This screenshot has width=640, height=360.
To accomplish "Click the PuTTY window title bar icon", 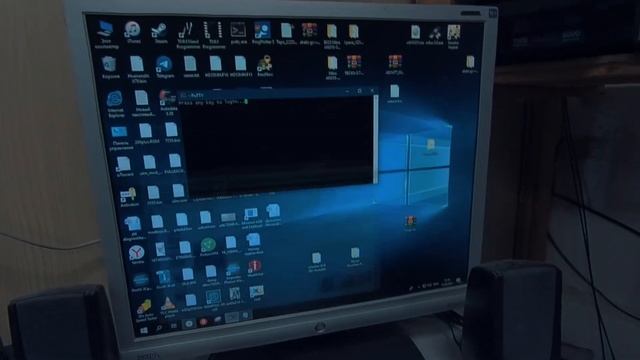I will click(x=183, y=95).
